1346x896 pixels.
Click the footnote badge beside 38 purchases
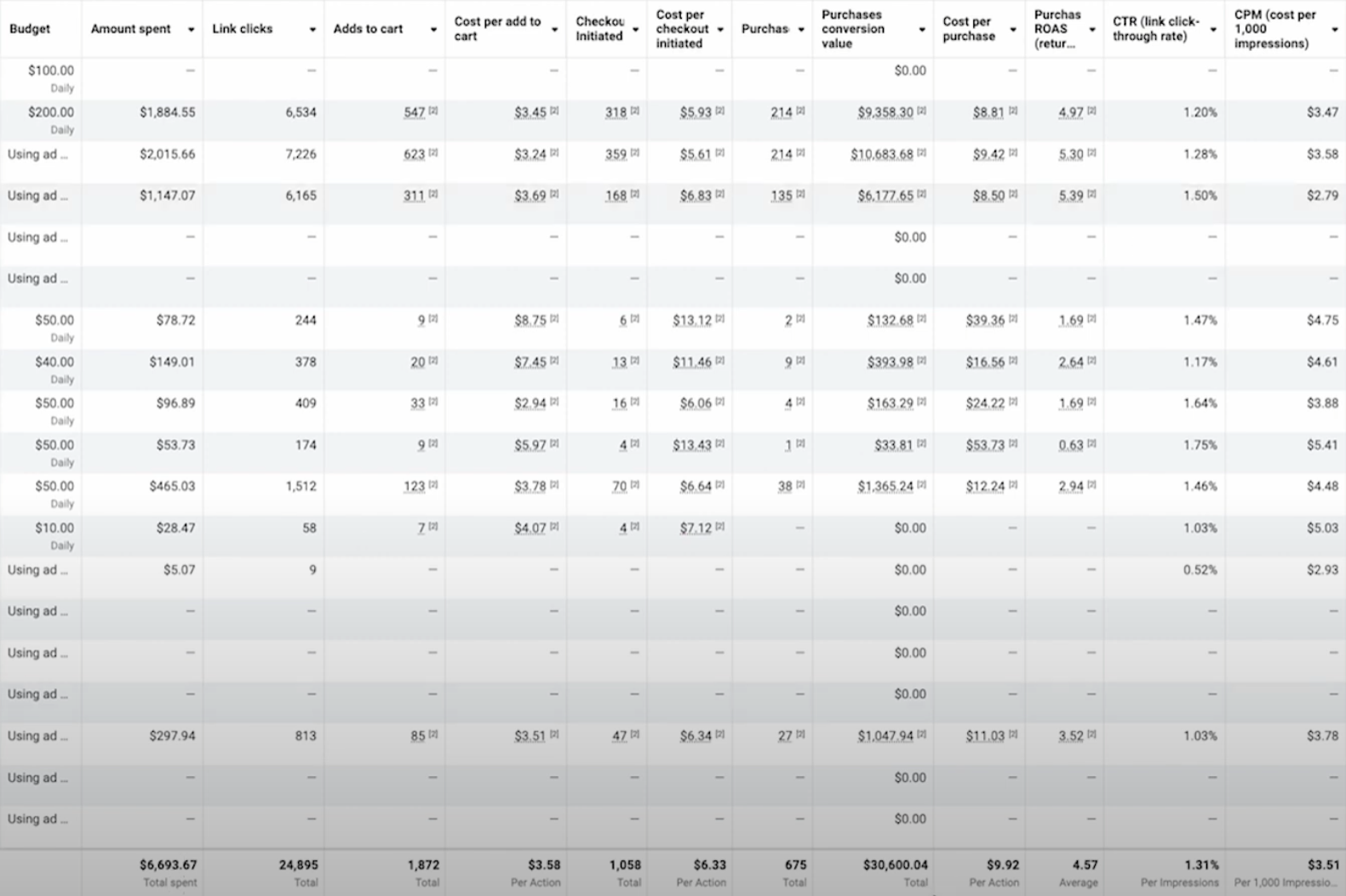[x=799, y=486]
